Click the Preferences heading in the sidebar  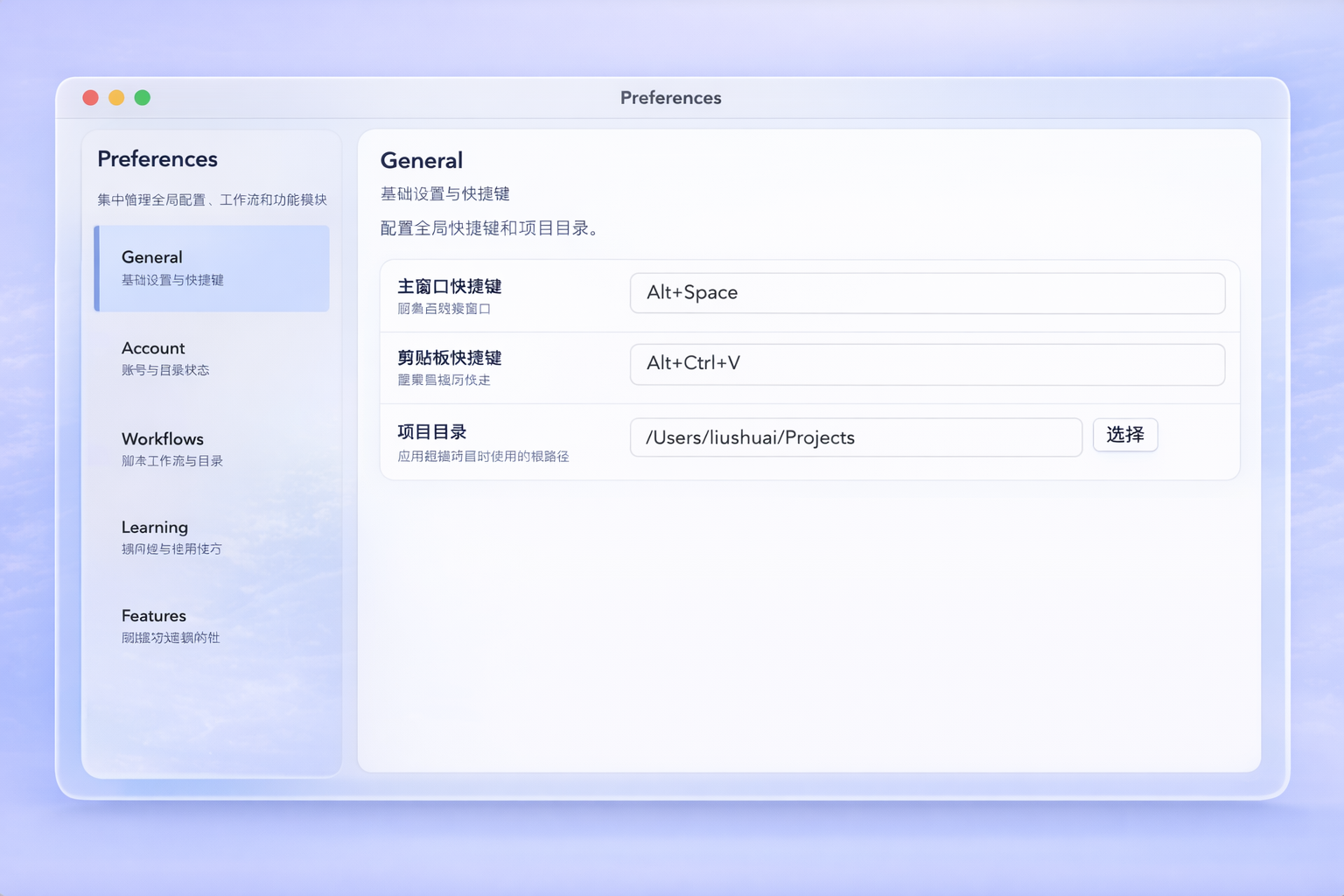point(157,159)
